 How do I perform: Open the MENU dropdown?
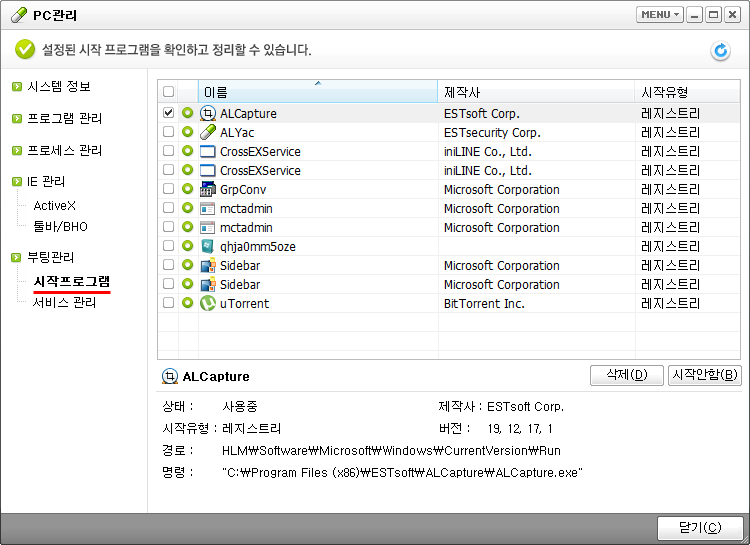pyautogui.click(x=660, y=15)
